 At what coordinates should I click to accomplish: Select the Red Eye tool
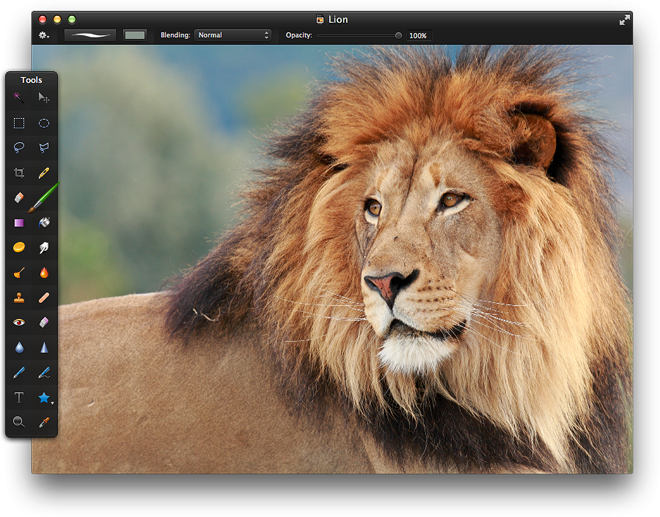pyautogui.click(x=19, y=322)
